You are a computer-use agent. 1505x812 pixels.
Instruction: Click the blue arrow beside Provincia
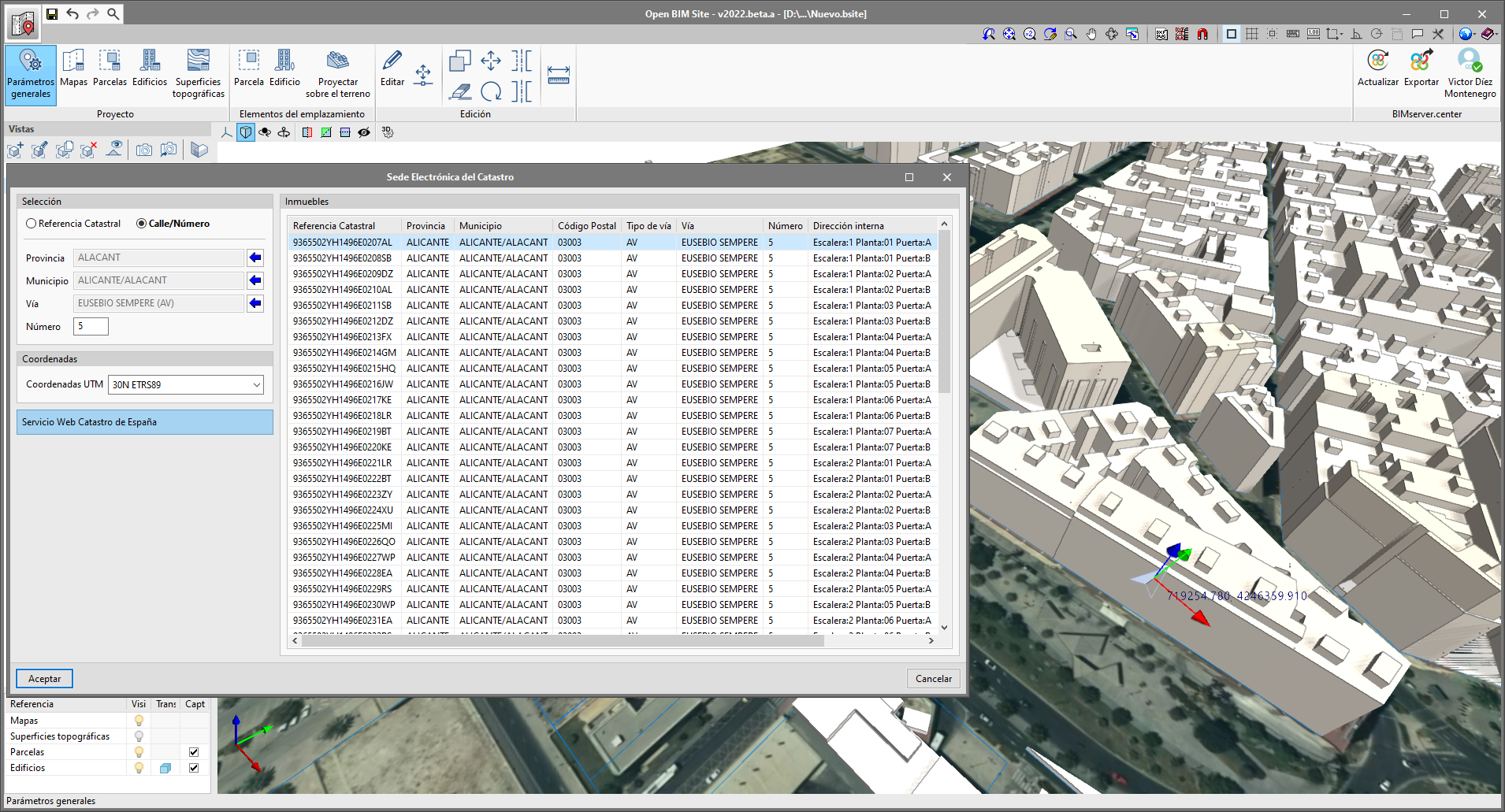[255, 258]
